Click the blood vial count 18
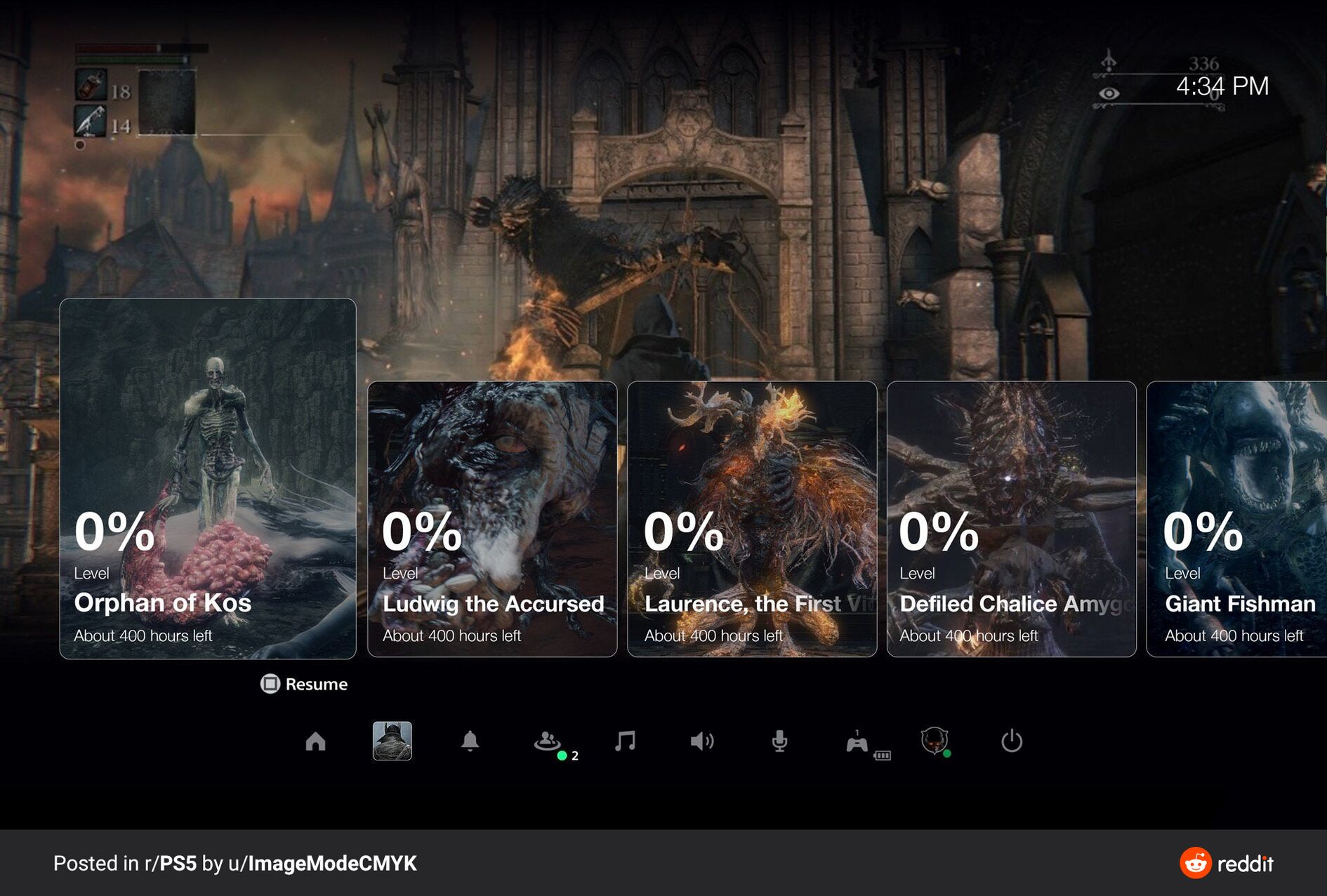1327x896 pixels. (121, 92)
